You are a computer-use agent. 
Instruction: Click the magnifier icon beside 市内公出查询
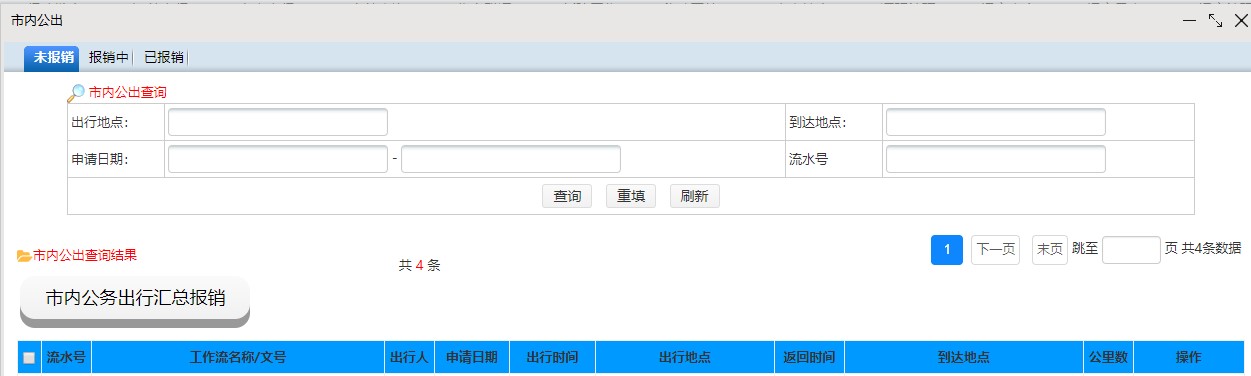pos(76,93)
